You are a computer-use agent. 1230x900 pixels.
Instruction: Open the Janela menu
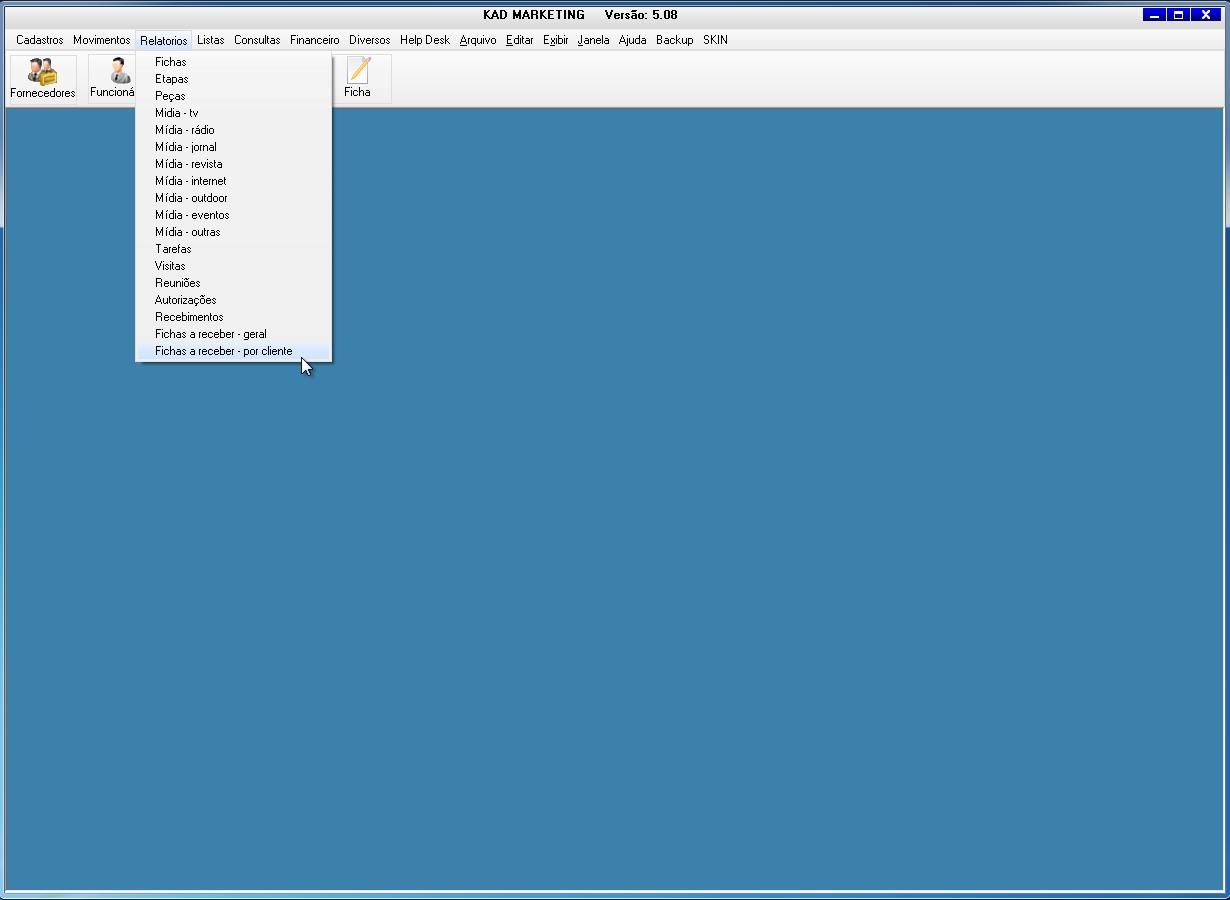click(x=593, y=40)
